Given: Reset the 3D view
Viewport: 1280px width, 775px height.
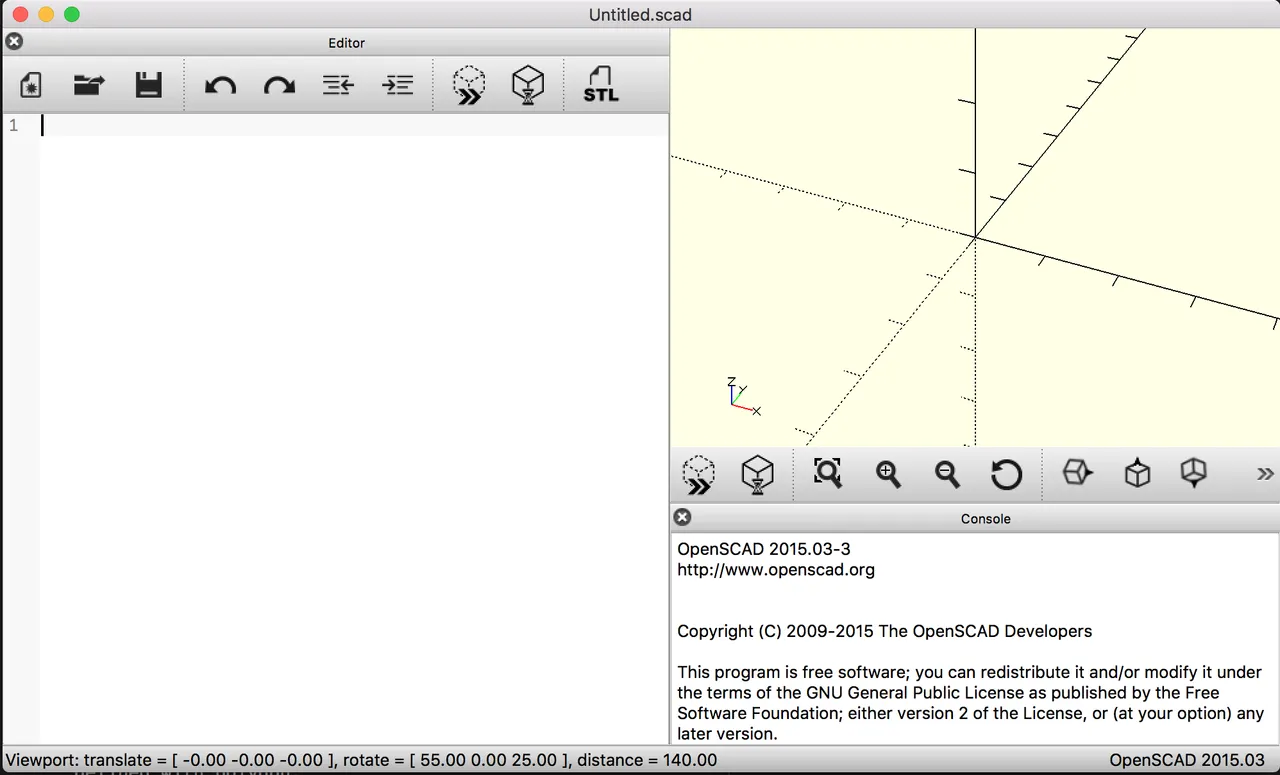Looking at the screenshot, I should 1006,474.
